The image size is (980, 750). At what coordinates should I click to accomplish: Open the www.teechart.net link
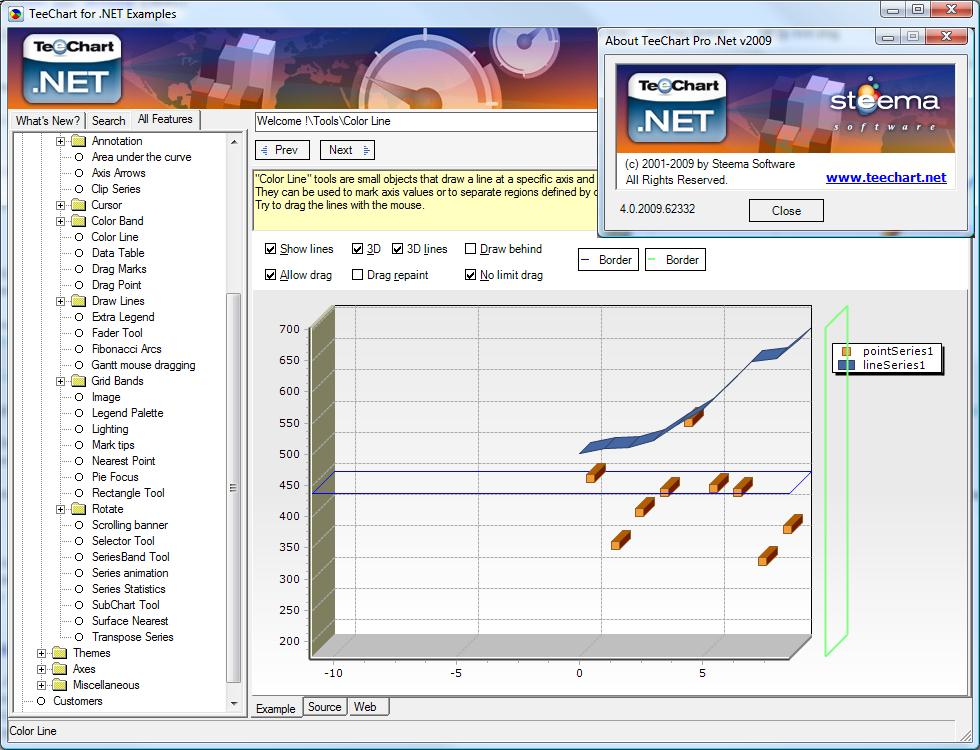coord(886,178)
